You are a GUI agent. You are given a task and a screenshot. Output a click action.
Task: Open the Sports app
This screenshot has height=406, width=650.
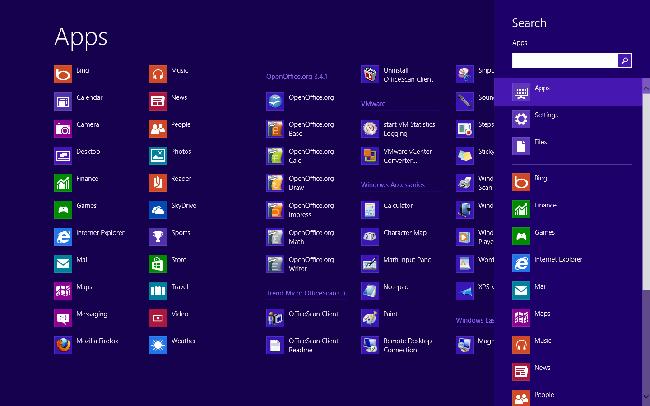(x=158, y=237)
